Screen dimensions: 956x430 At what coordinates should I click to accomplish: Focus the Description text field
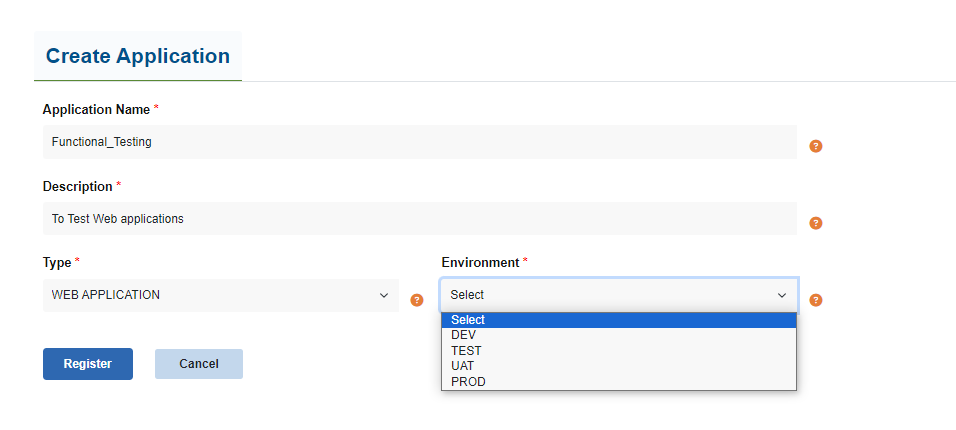point(419,218)
